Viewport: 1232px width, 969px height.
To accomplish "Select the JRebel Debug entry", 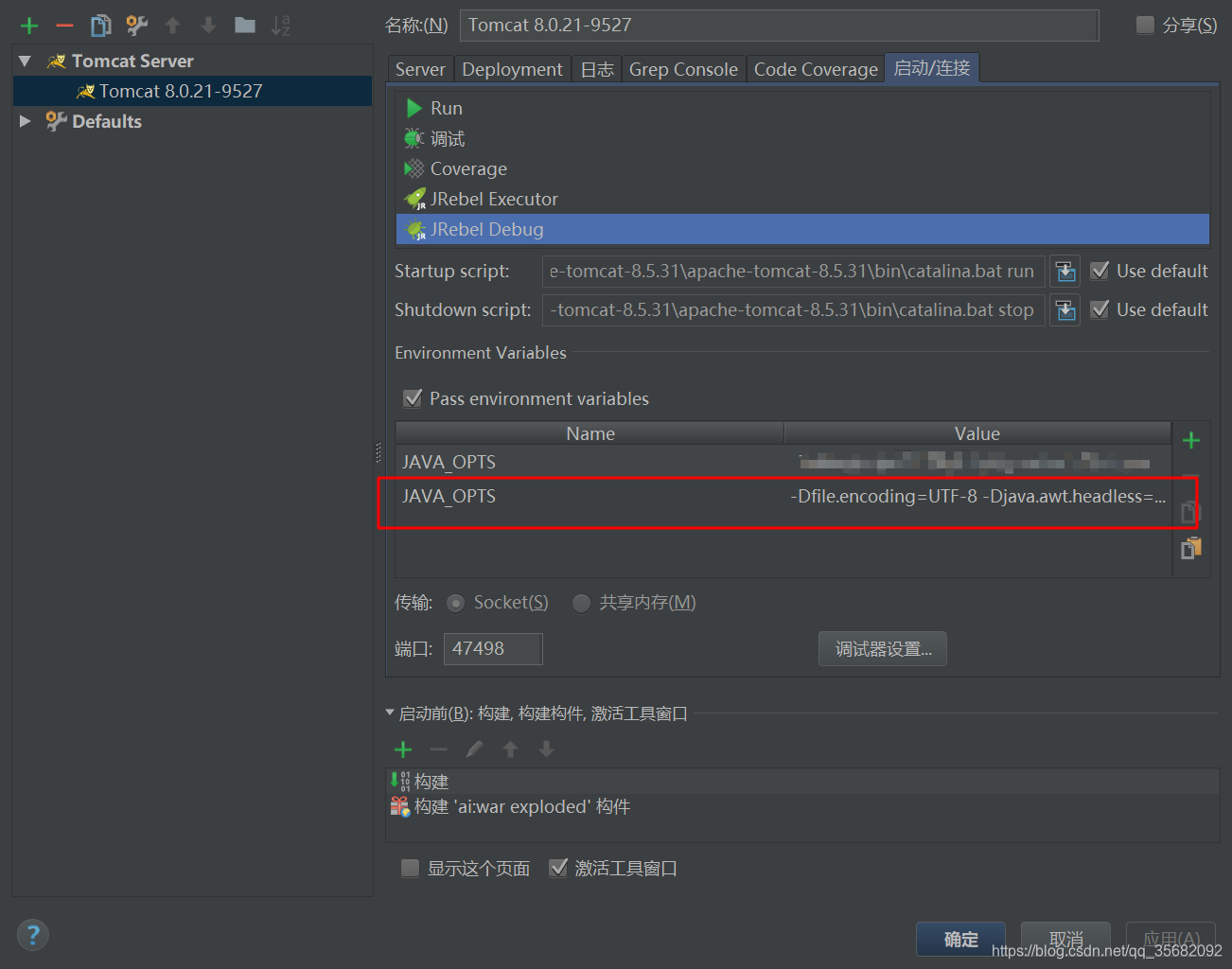I will 802,229.
